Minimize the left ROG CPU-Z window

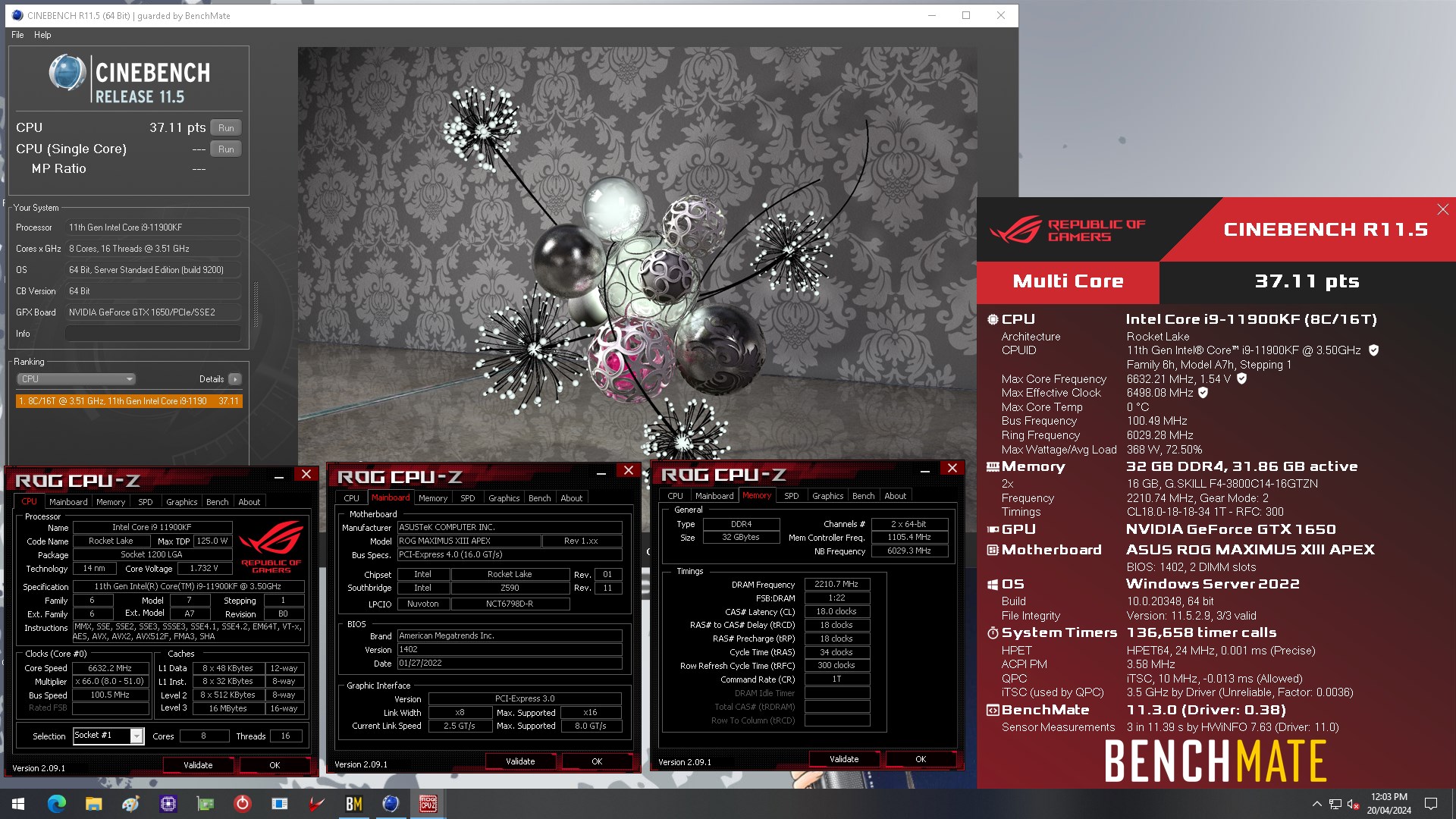coord(279,475)
